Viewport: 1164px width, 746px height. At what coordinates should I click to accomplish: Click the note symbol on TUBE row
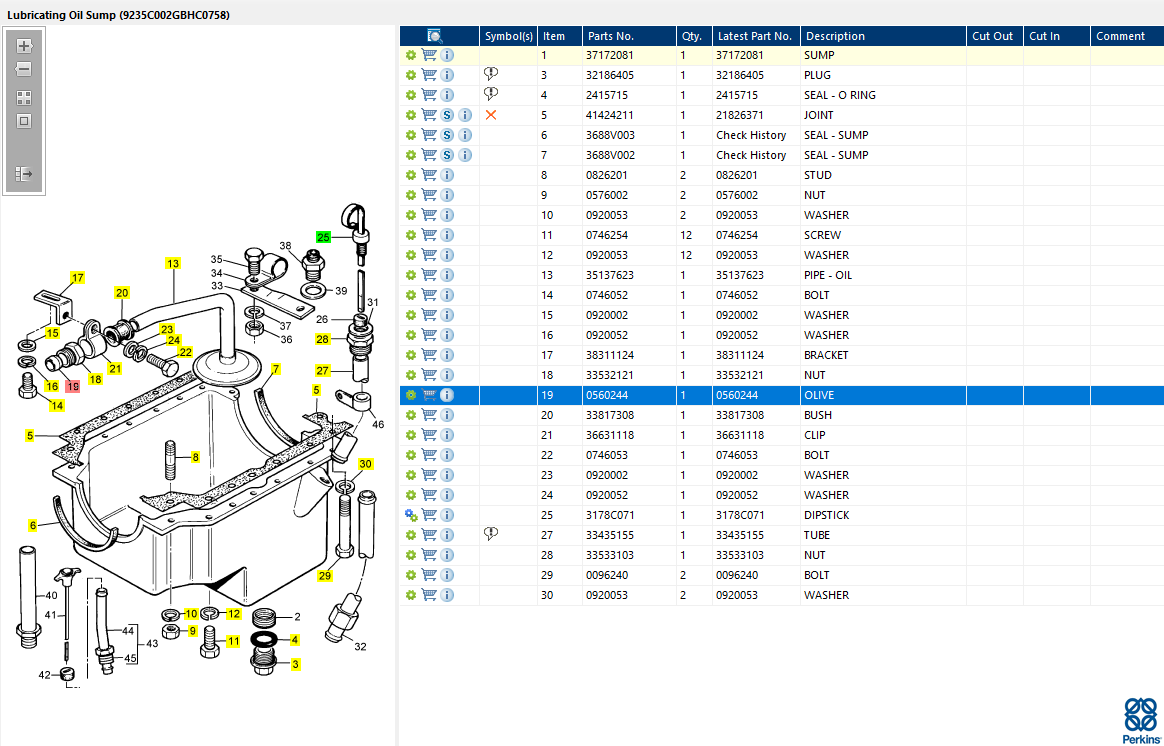coord(491,534)
